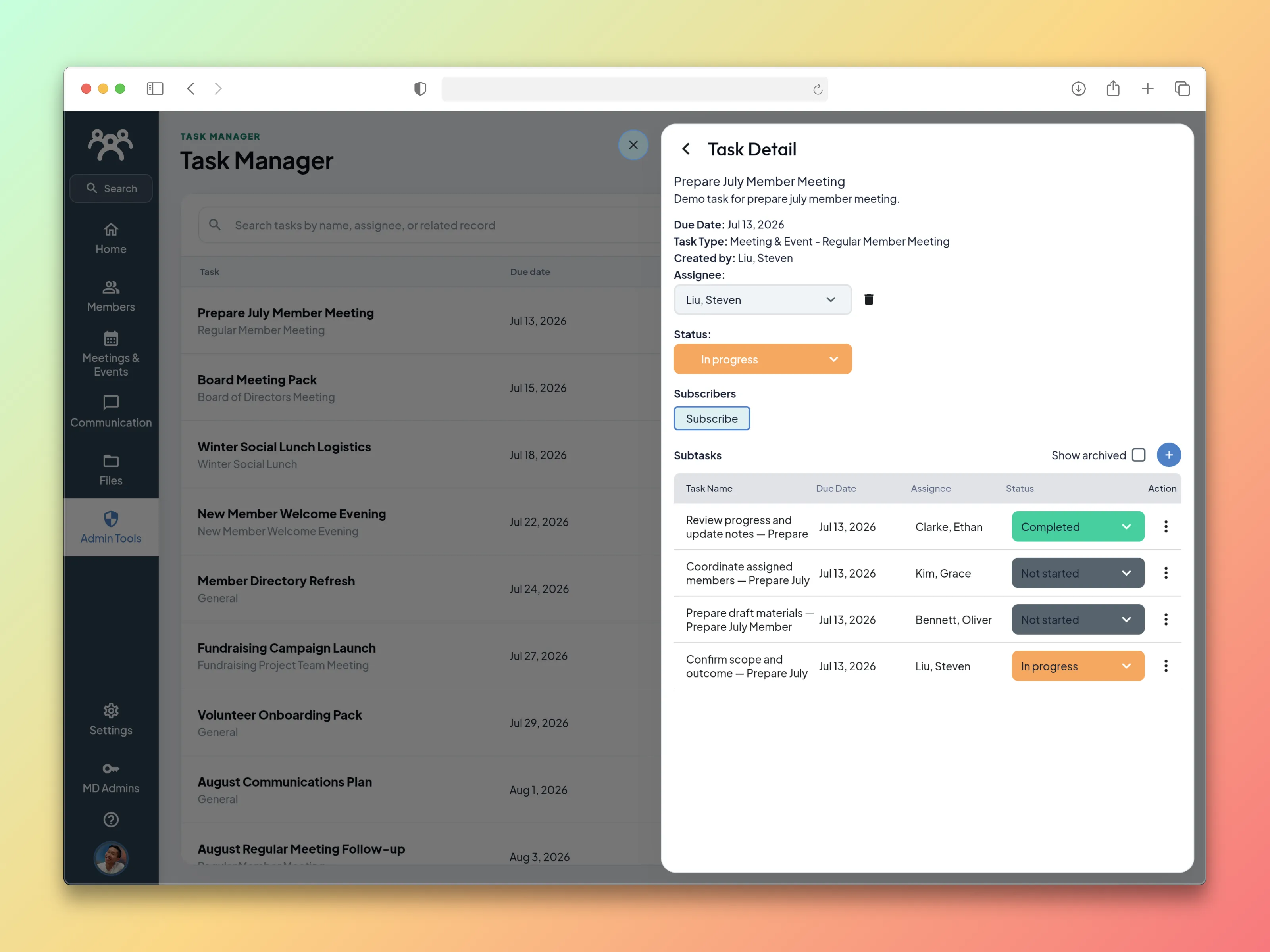Screen dimensions: 1270x952
Task: Open Member Directory Refresh task
Action: 421,589
